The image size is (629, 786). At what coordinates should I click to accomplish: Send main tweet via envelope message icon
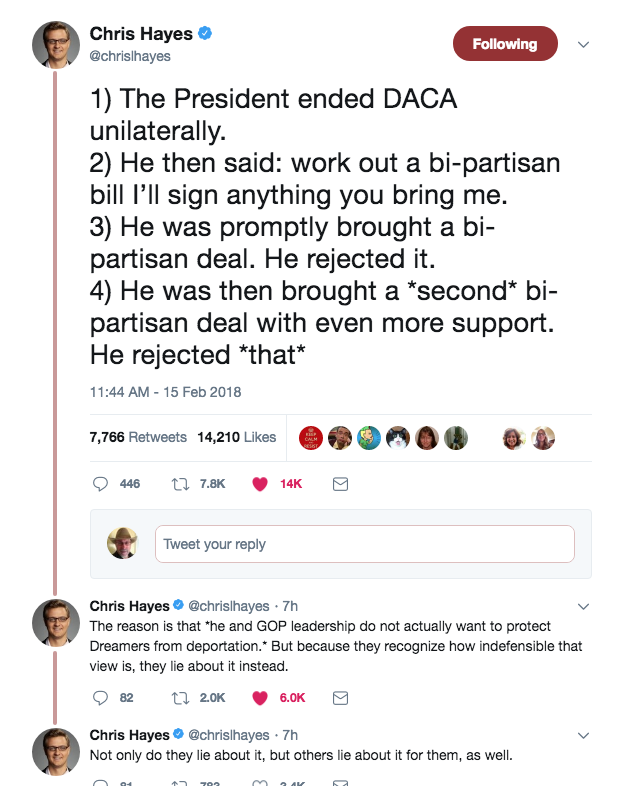coord(339,484)
